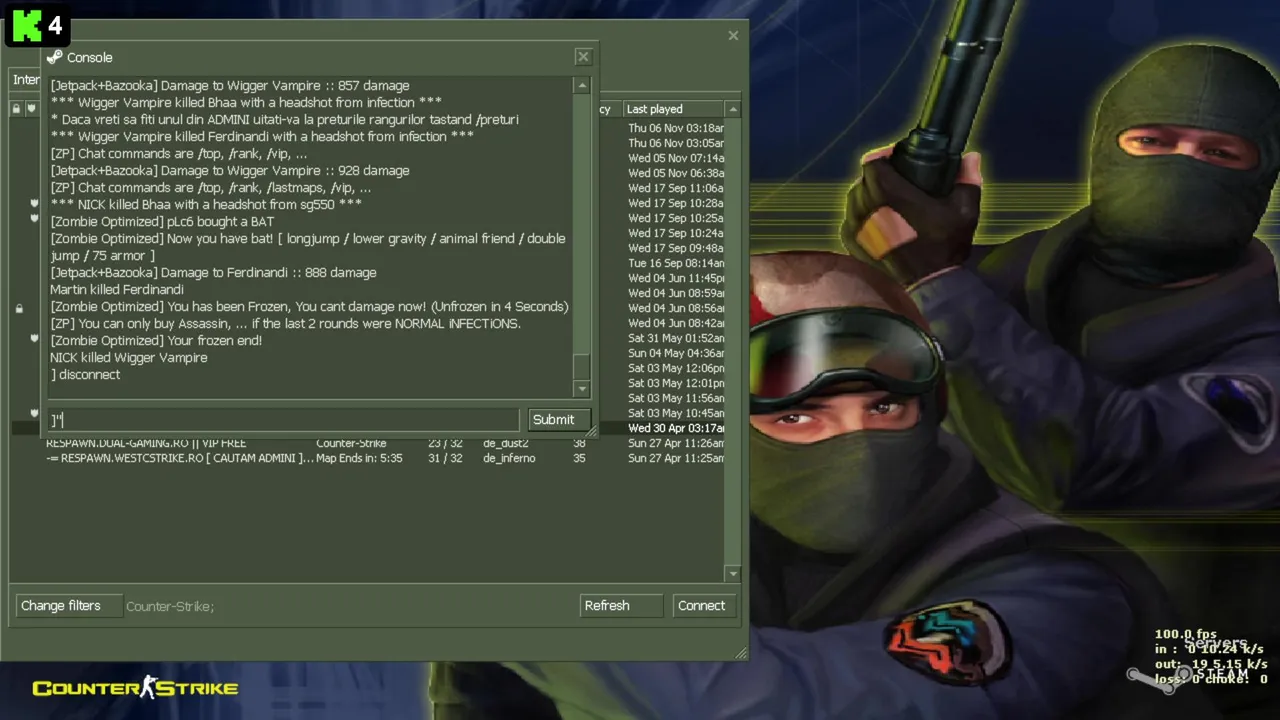Close the server browser window behind Console
Viewport: 1280px width, 720px height.
(x=733, y=35)
